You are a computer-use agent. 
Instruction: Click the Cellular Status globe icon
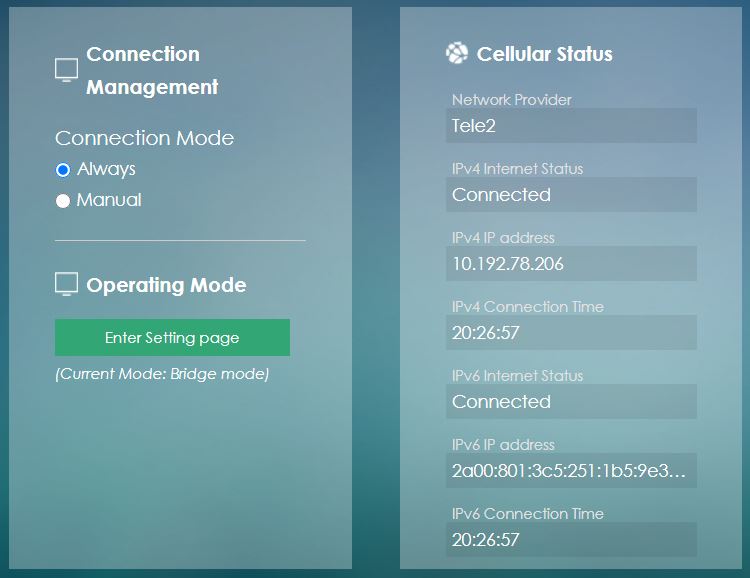tap(457, 54)
